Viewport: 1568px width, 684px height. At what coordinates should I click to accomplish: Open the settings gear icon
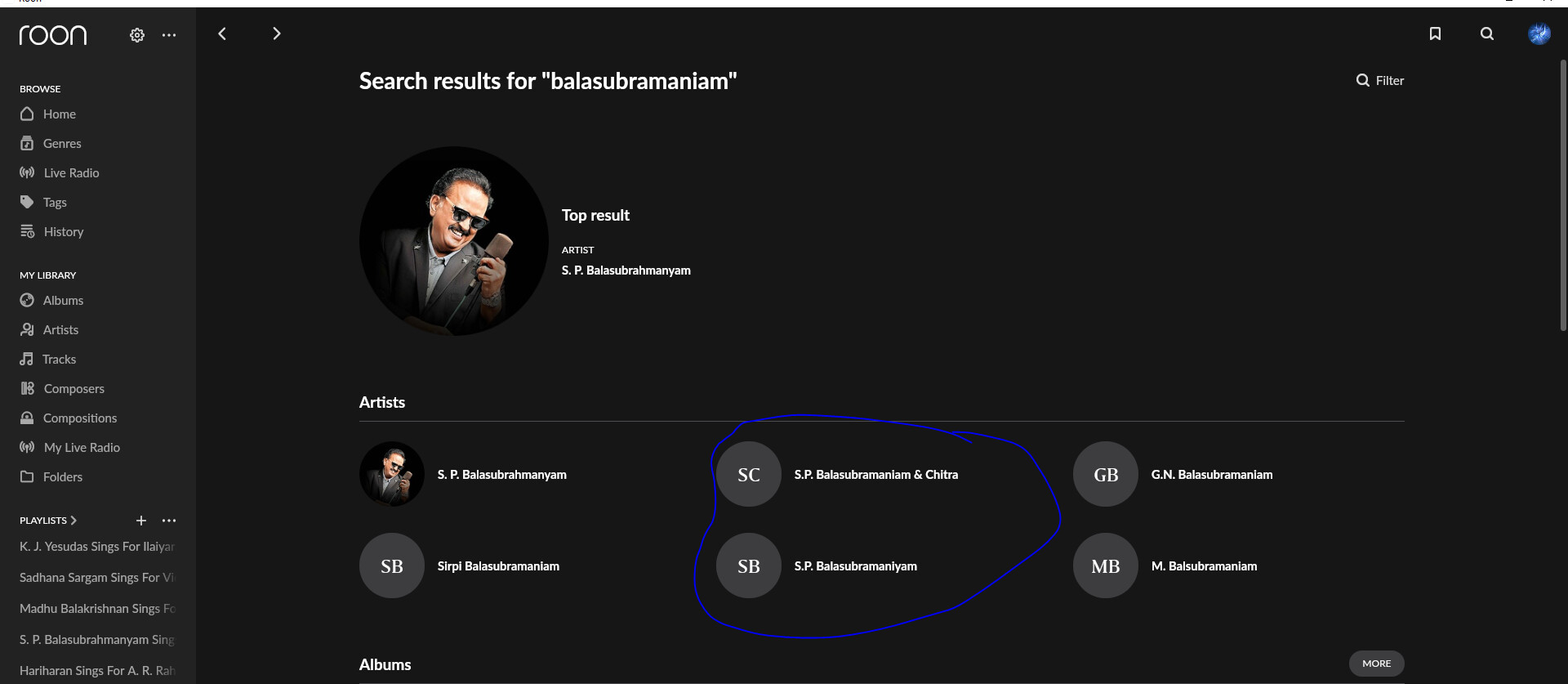click(137, 35)
